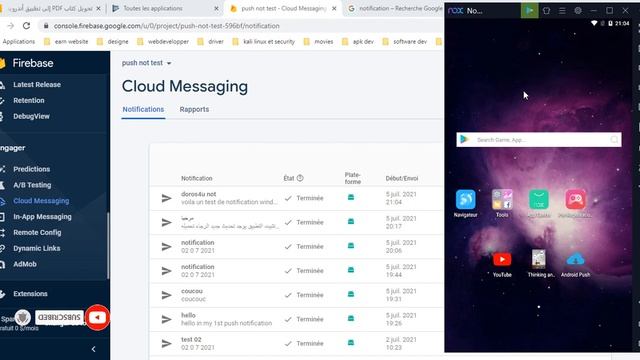Click send icon for doros4u not row
This screenshot has height=360, width=640.
pos(167,198)
